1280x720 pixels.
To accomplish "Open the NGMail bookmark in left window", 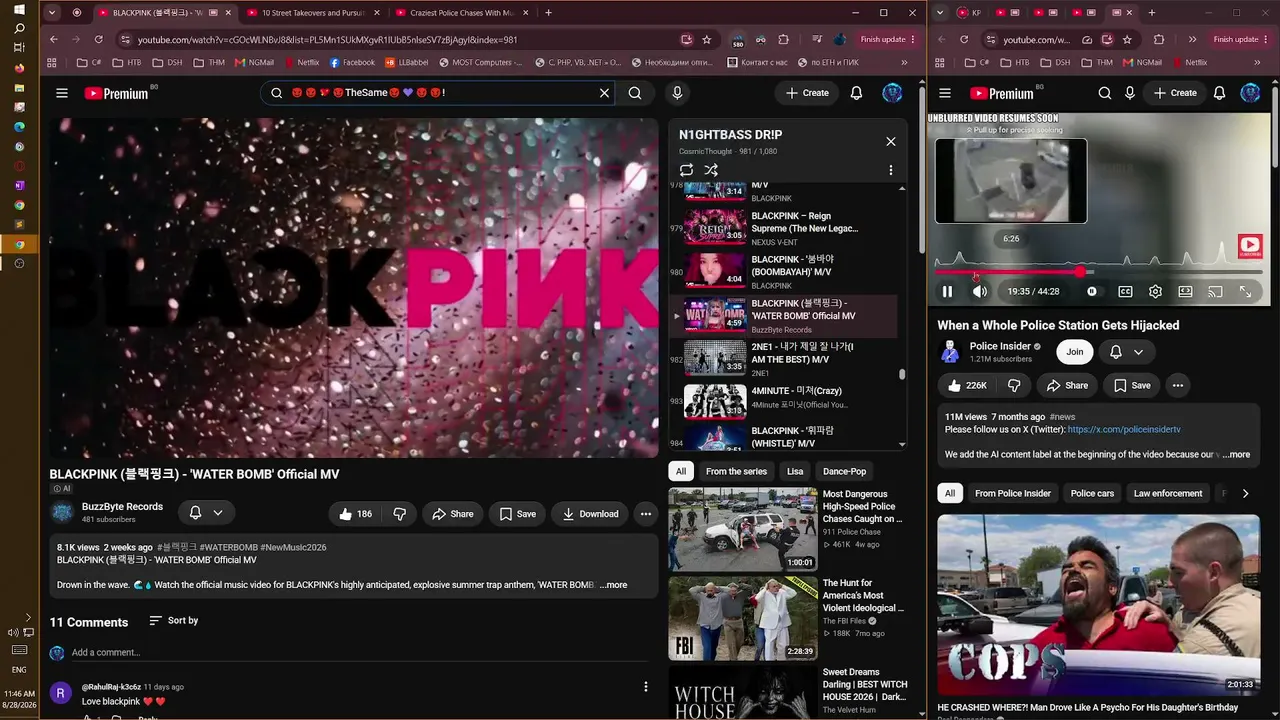I will pos(254,62).
